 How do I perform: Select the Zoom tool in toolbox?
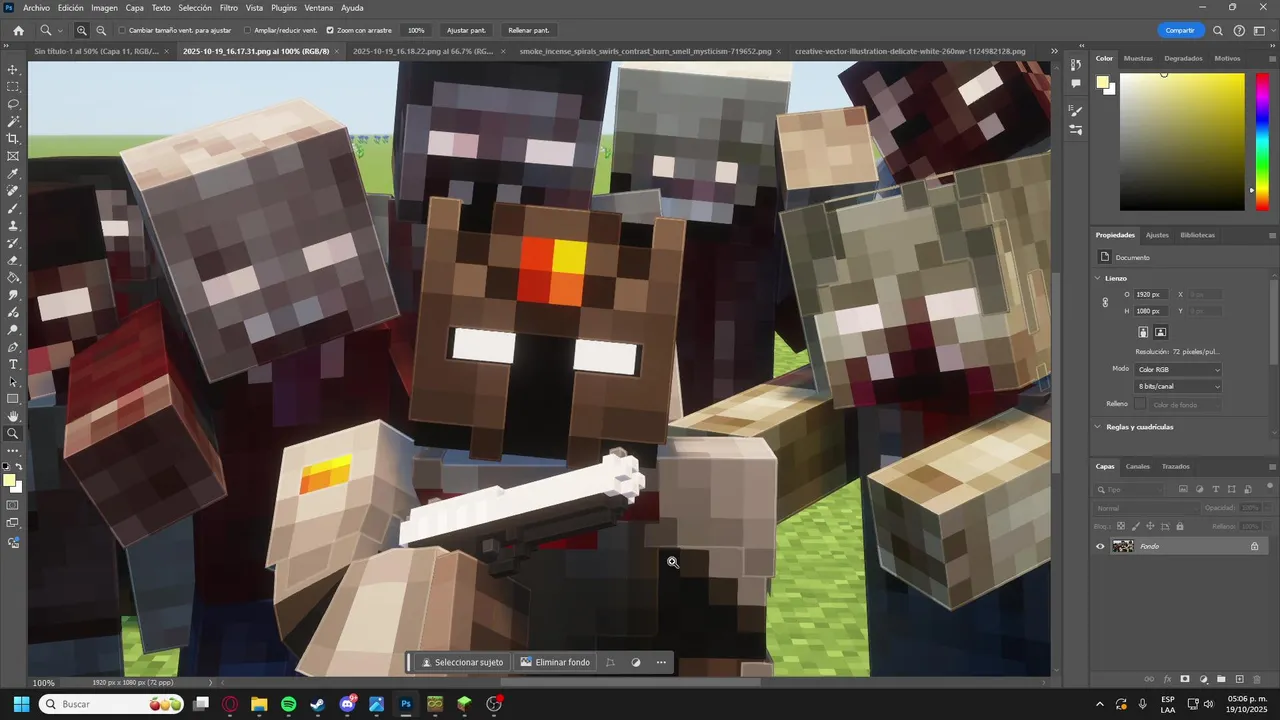pyautogui.click(x=13, y=434)
